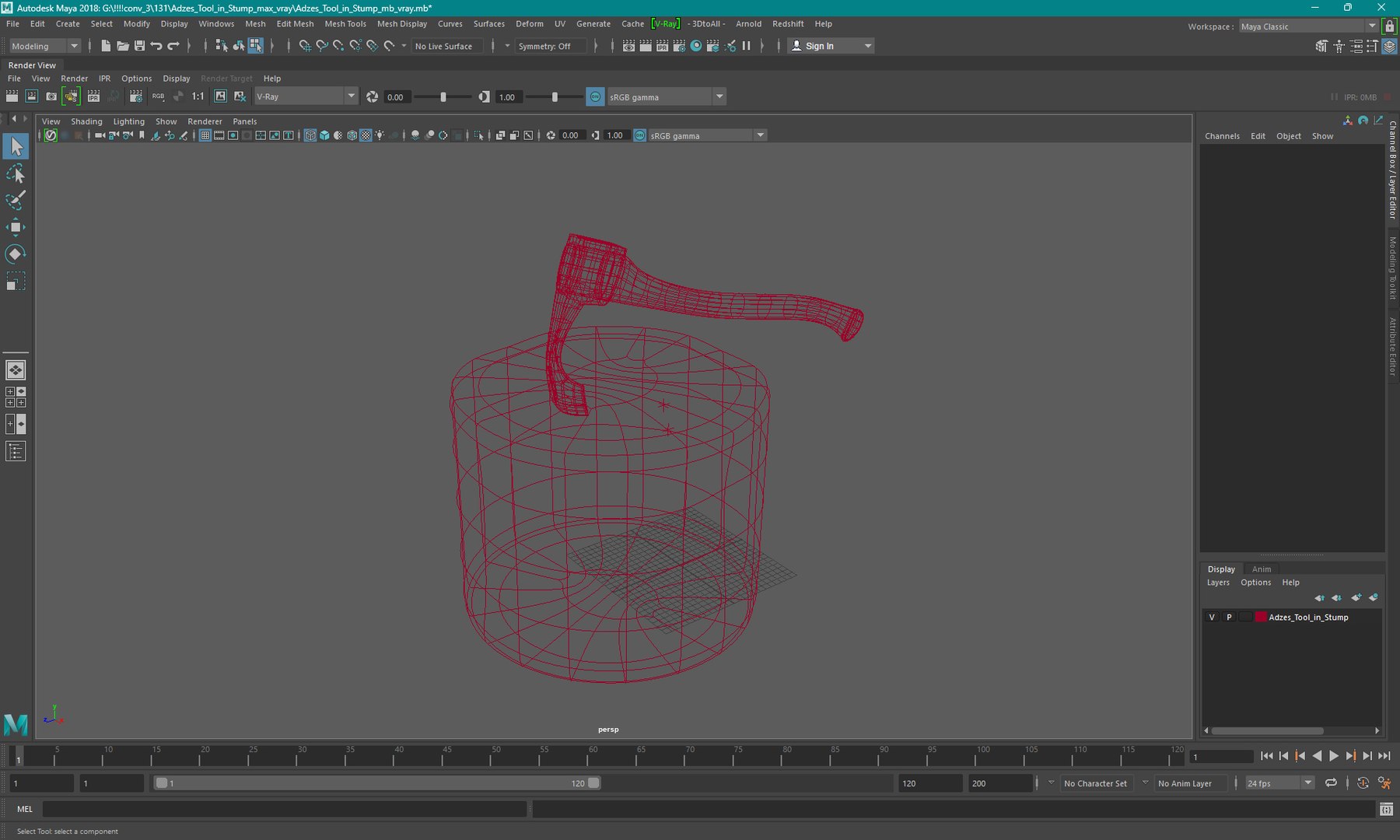
Task: Redo with the shelf redo arrow
Action: 173,46
